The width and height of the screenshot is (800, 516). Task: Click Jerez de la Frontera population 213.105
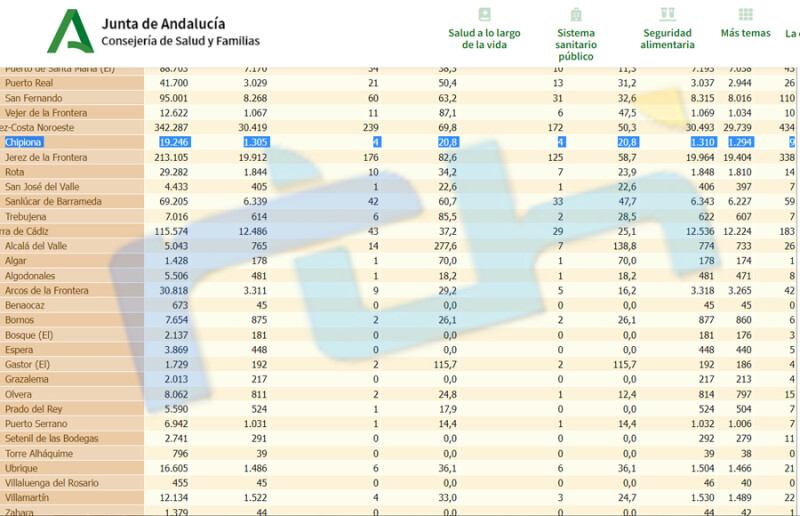pos(171,157)
